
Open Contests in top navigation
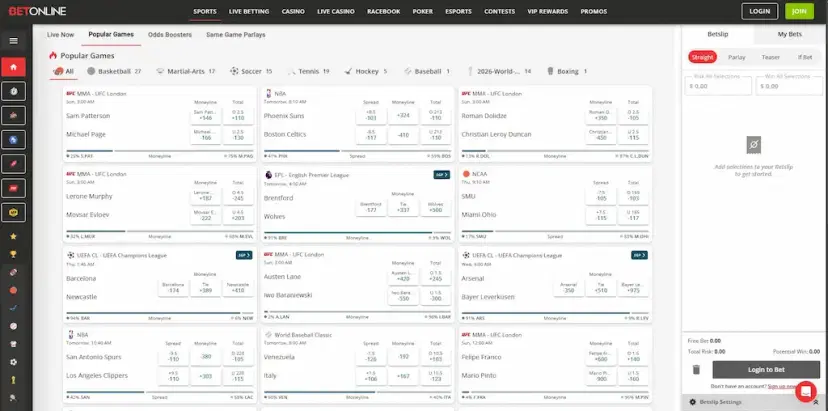click(x=500, y=12)
